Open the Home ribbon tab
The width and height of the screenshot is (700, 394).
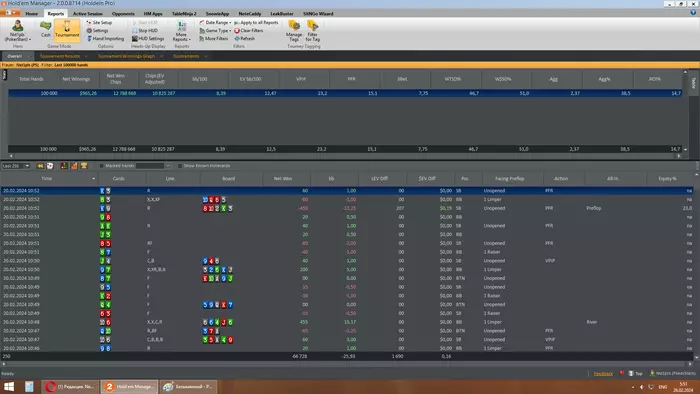click(32, 13)
